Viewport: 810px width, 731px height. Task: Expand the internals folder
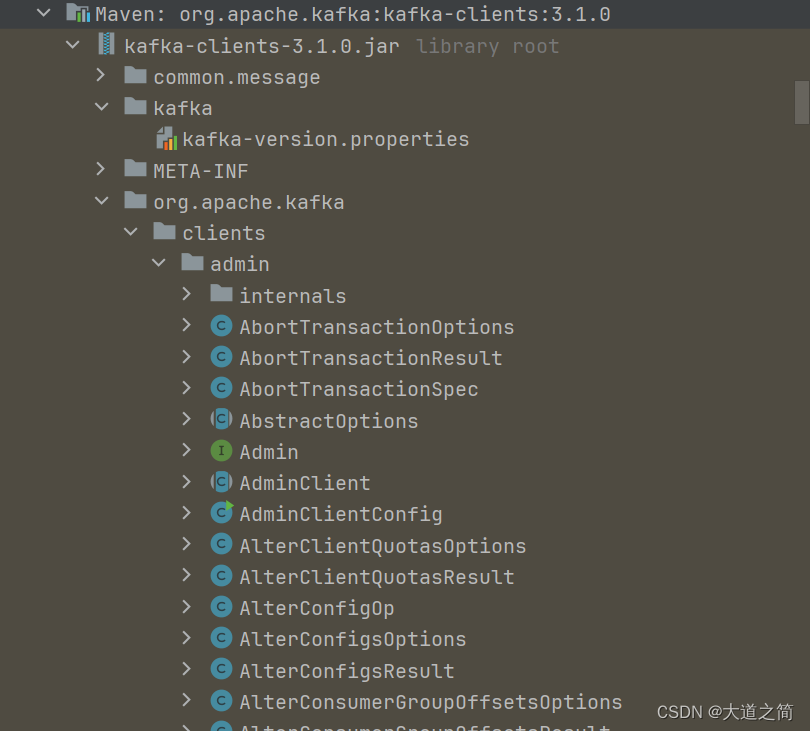pyautogui.click(x=186, y=294)
